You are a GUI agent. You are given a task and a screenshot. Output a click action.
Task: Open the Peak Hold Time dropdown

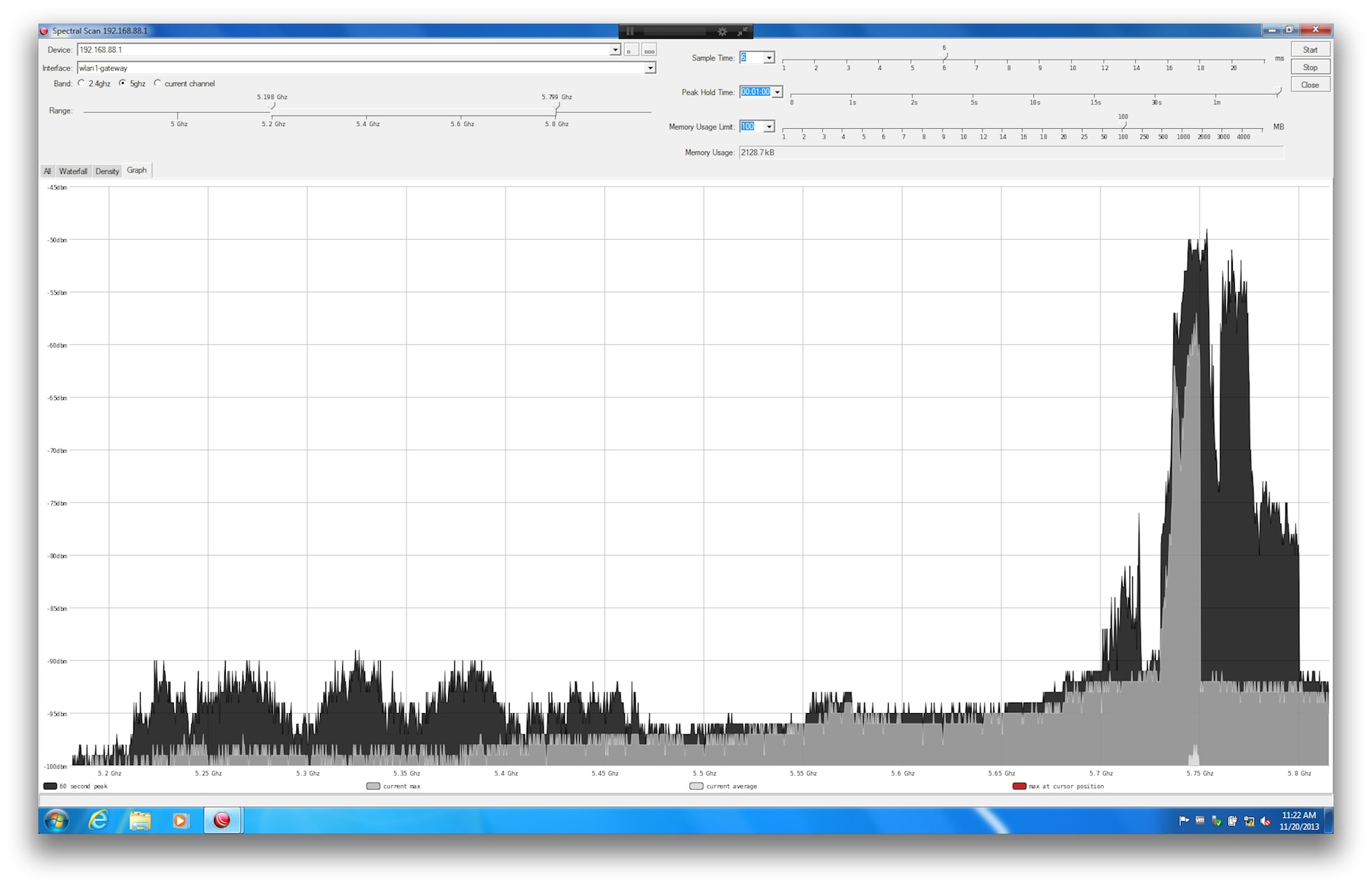[777, 92]
